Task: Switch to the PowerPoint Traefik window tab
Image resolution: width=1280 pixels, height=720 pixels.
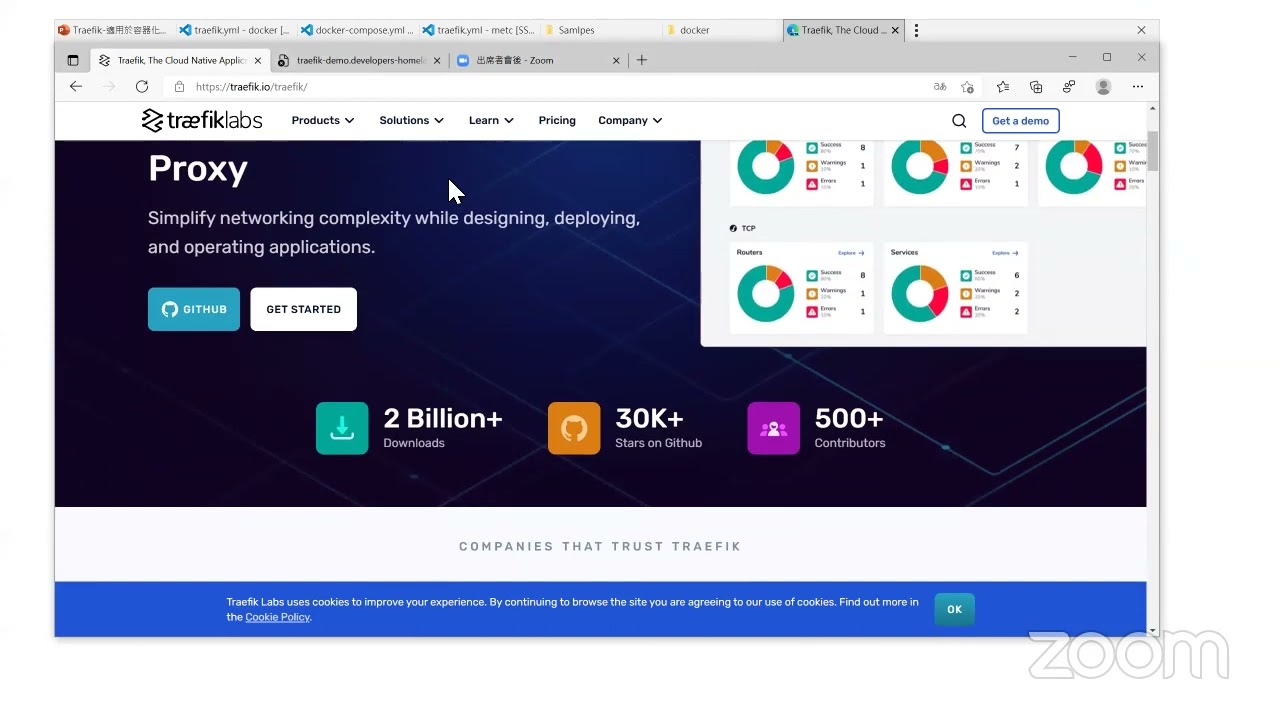Action: (113, 30)
